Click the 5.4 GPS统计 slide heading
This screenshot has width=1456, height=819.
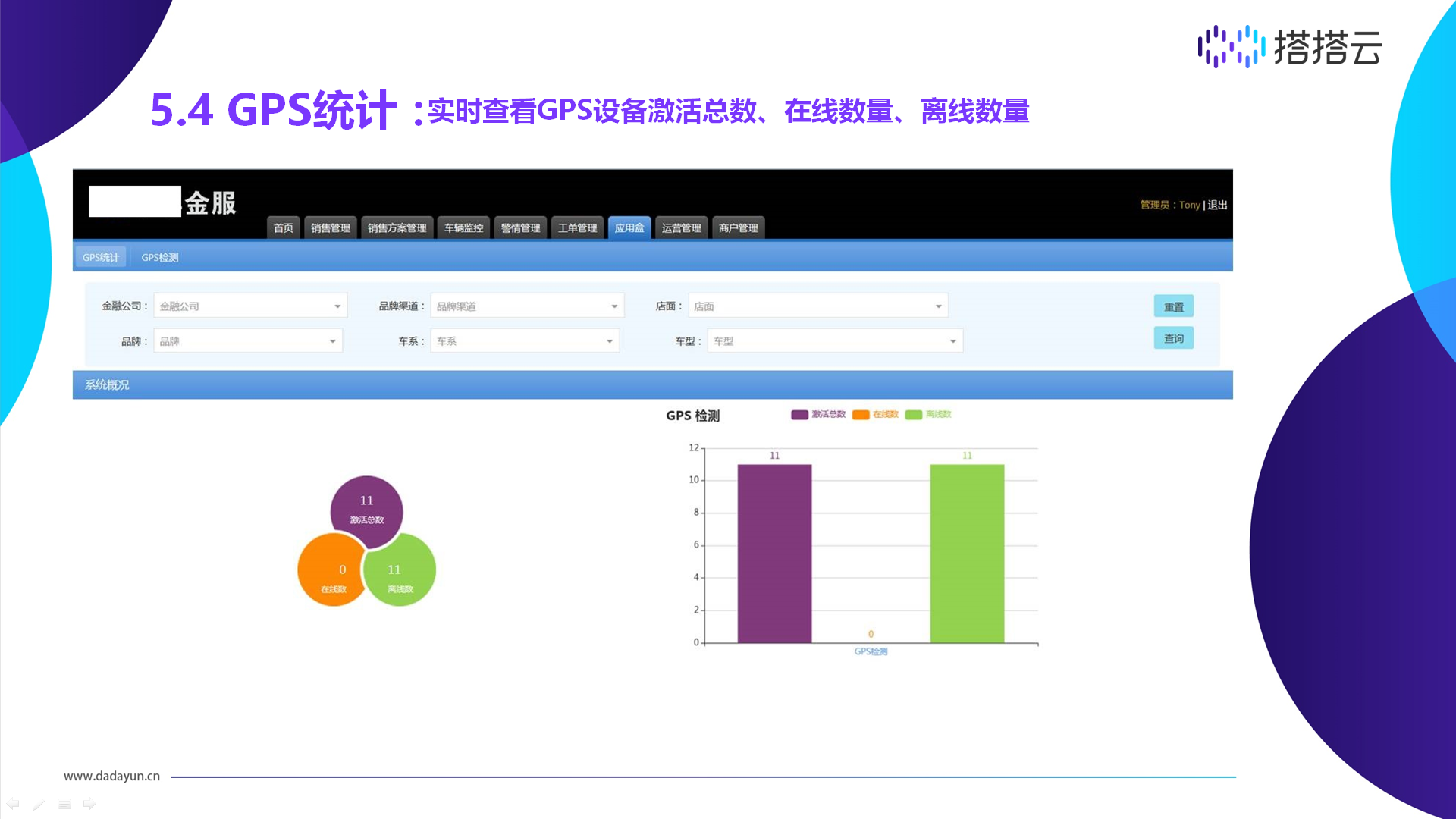(x=273, y=110)
